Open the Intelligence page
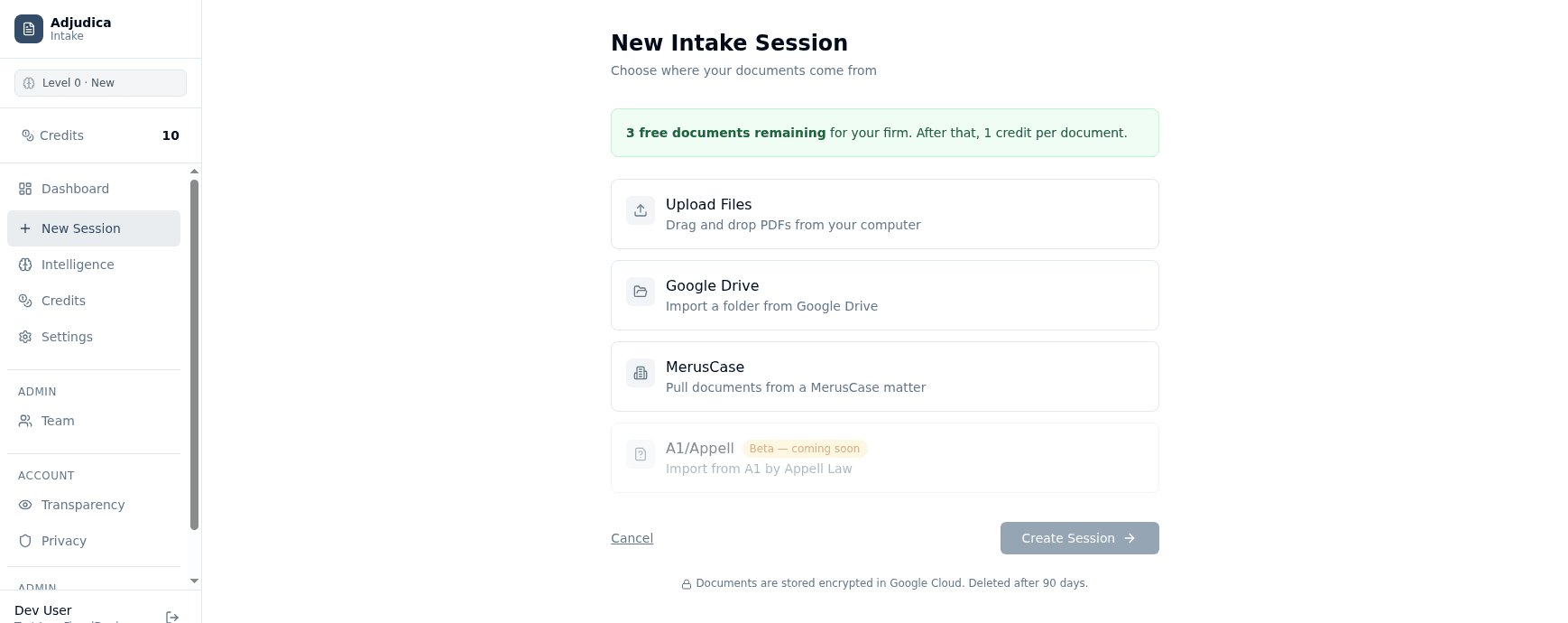Image resolution: width=1568 pixels, height=623 pixels. (94, 265)
